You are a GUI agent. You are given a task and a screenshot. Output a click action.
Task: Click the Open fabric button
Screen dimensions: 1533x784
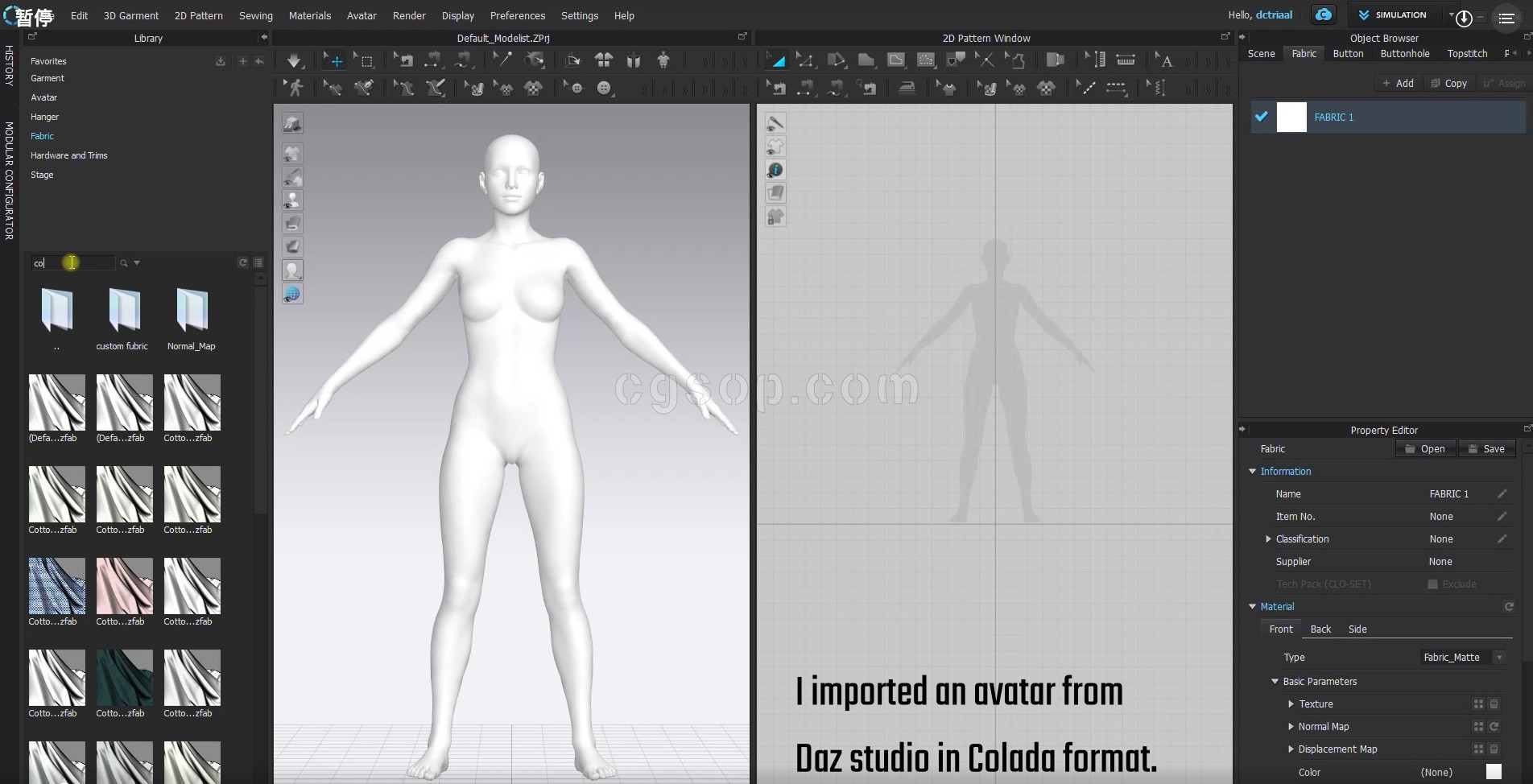pos(1424,448)
